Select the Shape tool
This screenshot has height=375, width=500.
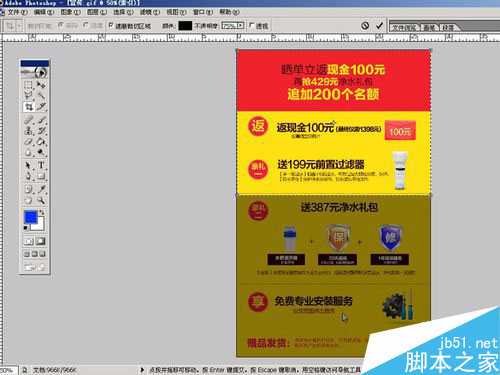pyautogui.click(x=41, y=176)
